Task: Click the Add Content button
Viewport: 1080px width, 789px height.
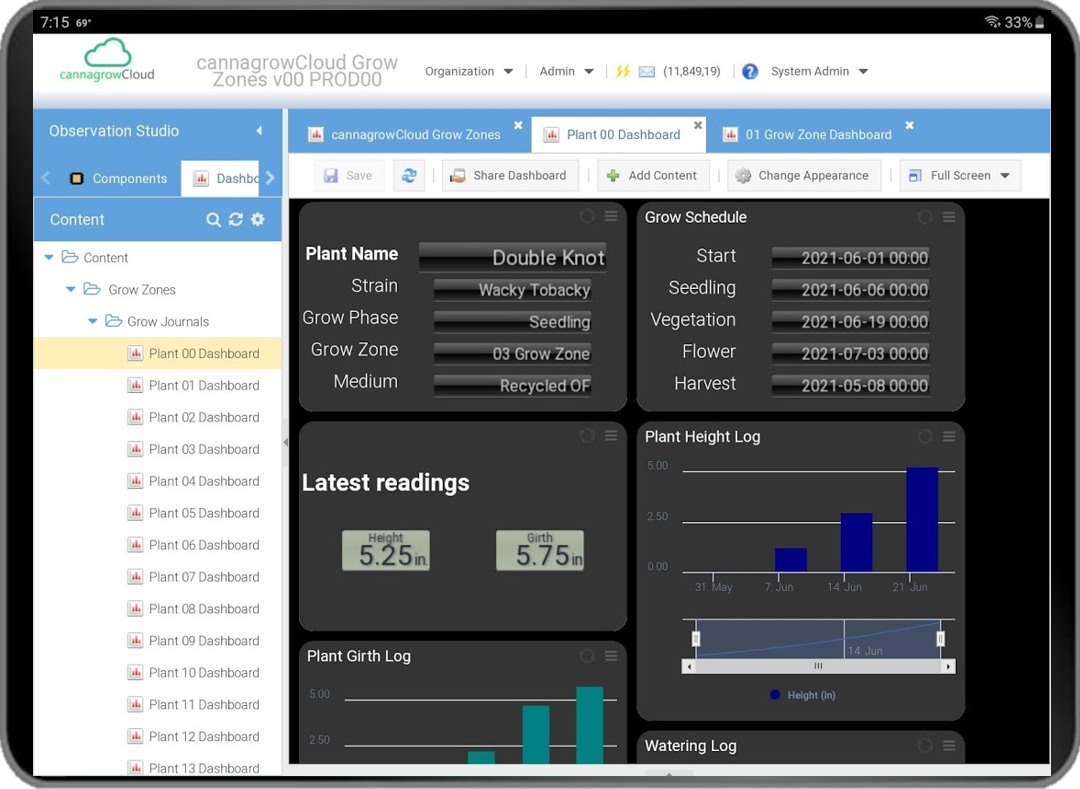Action: tap(652, 175)
